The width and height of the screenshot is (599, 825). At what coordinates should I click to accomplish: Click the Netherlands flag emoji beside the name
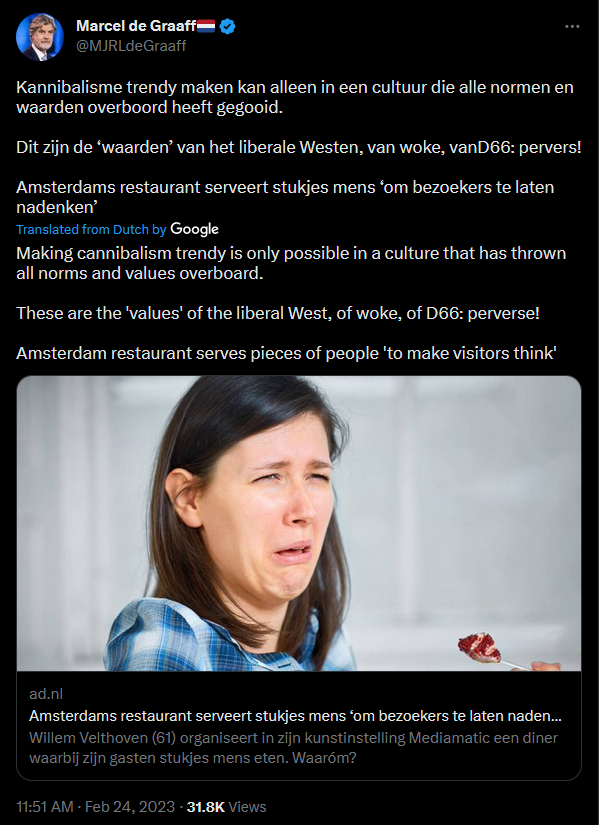[206, 25]
